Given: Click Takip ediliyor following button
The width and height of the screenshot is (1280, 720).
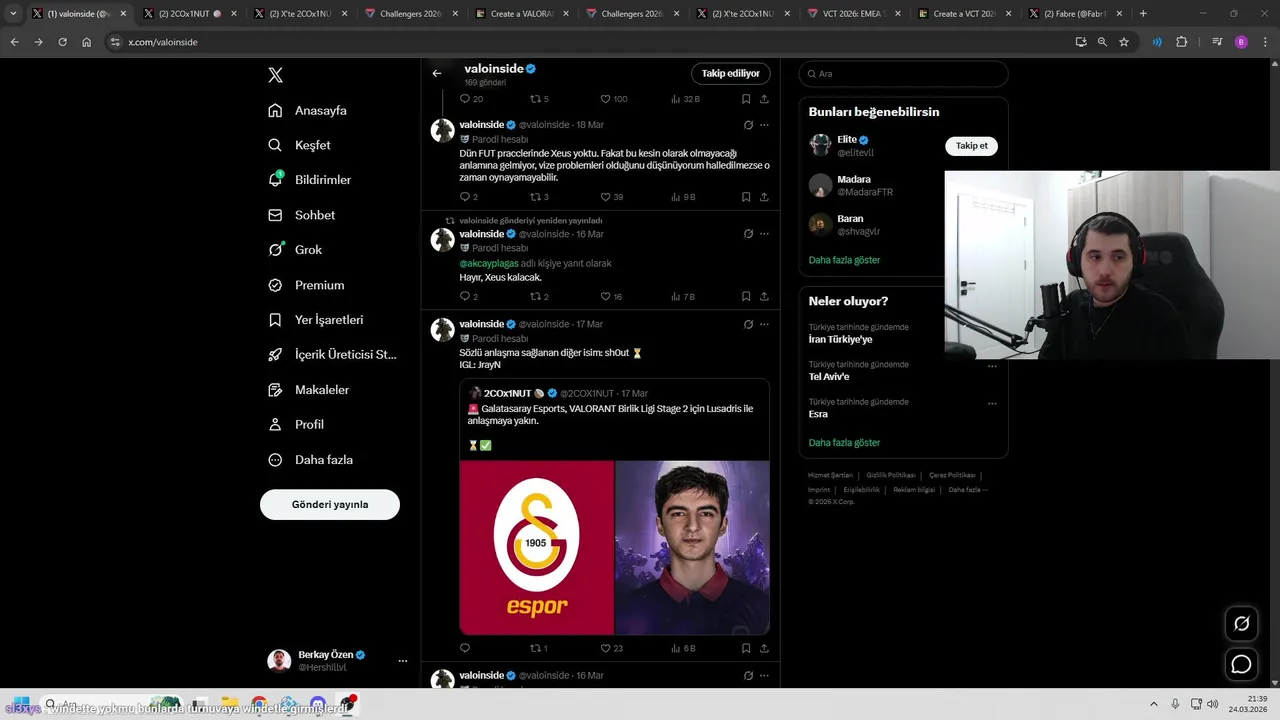Looking at the screenshot, I should (x=730, y=73).
